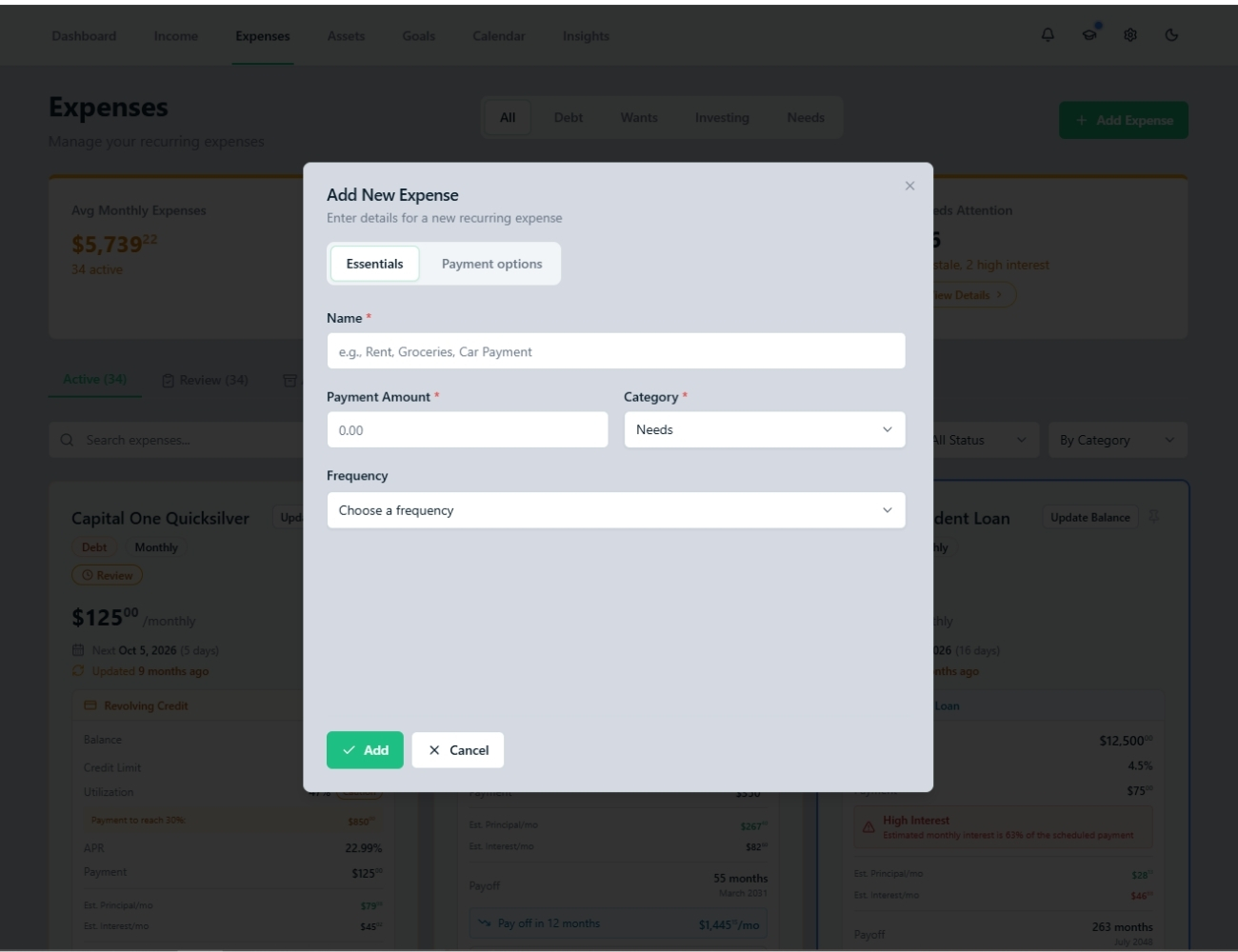Navigate to the Goals page
Image resolution: width=1238 pixels, height=952 pixels.
tap(418, 36)
